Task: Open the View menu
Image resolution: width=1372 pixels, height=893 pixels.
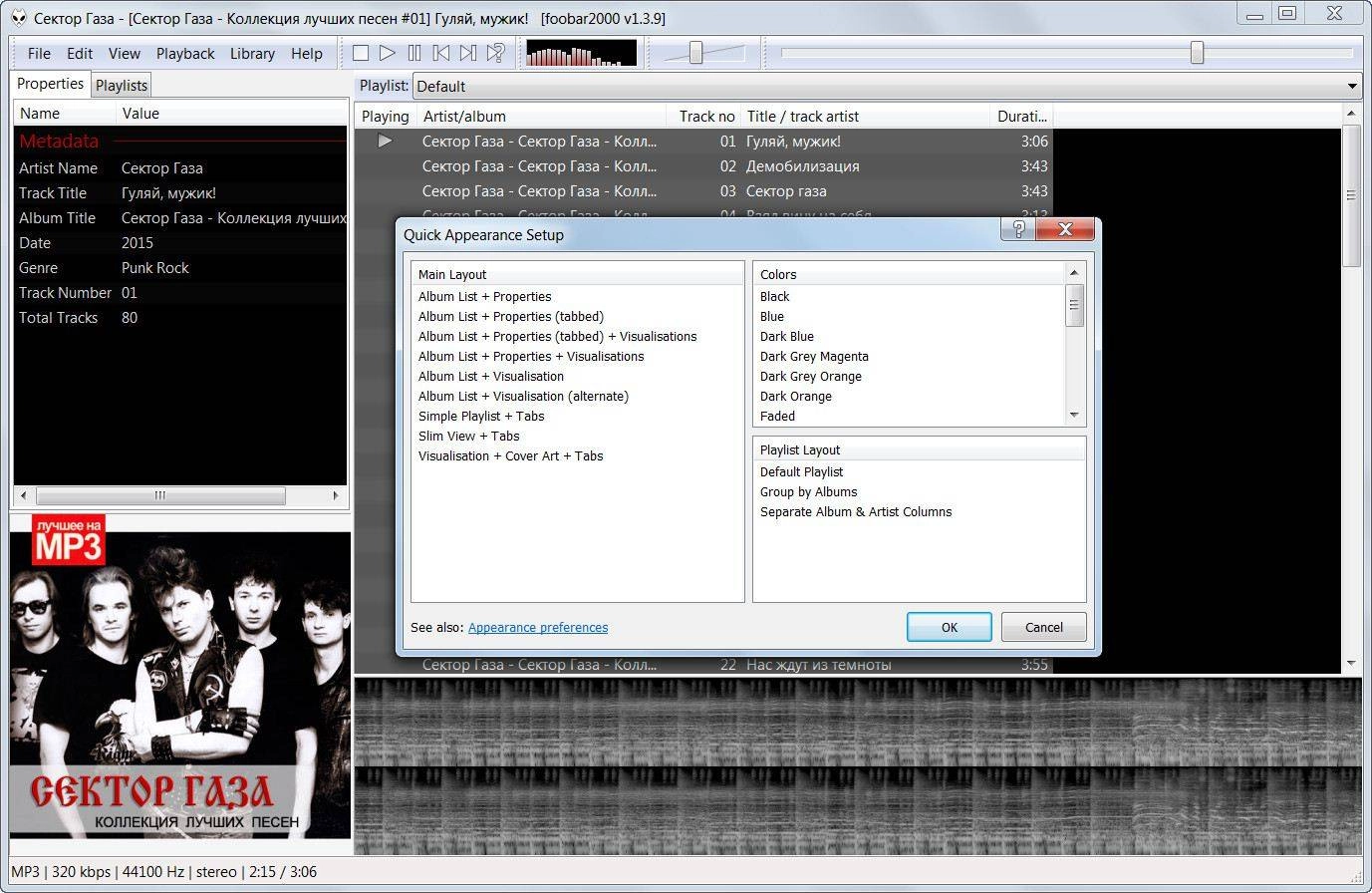Action: click(x=125, y=54)
